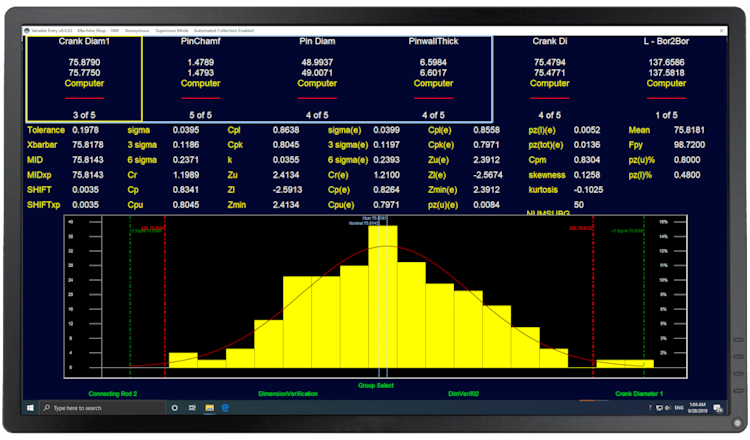Launch Microsoft Edge from the taskbar
The image size is (750, 440).
pos(225,408)
